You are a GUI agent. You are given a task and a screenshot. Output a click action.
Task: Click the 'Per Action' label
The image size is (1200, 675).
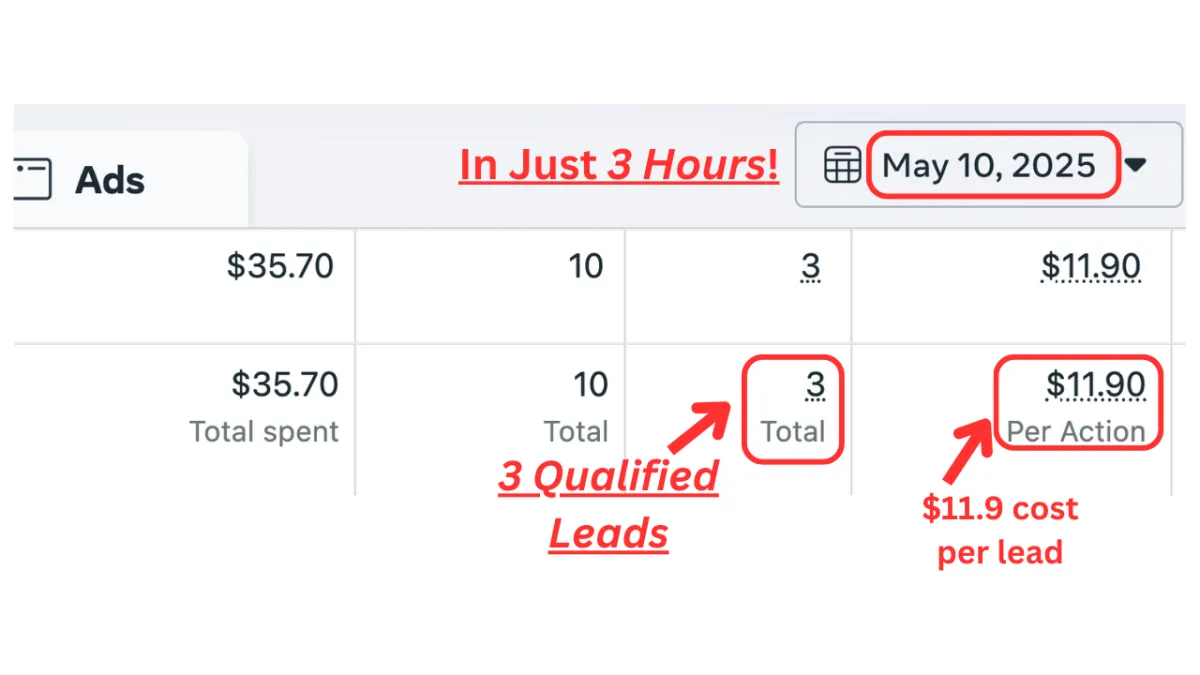point(1076,432)
